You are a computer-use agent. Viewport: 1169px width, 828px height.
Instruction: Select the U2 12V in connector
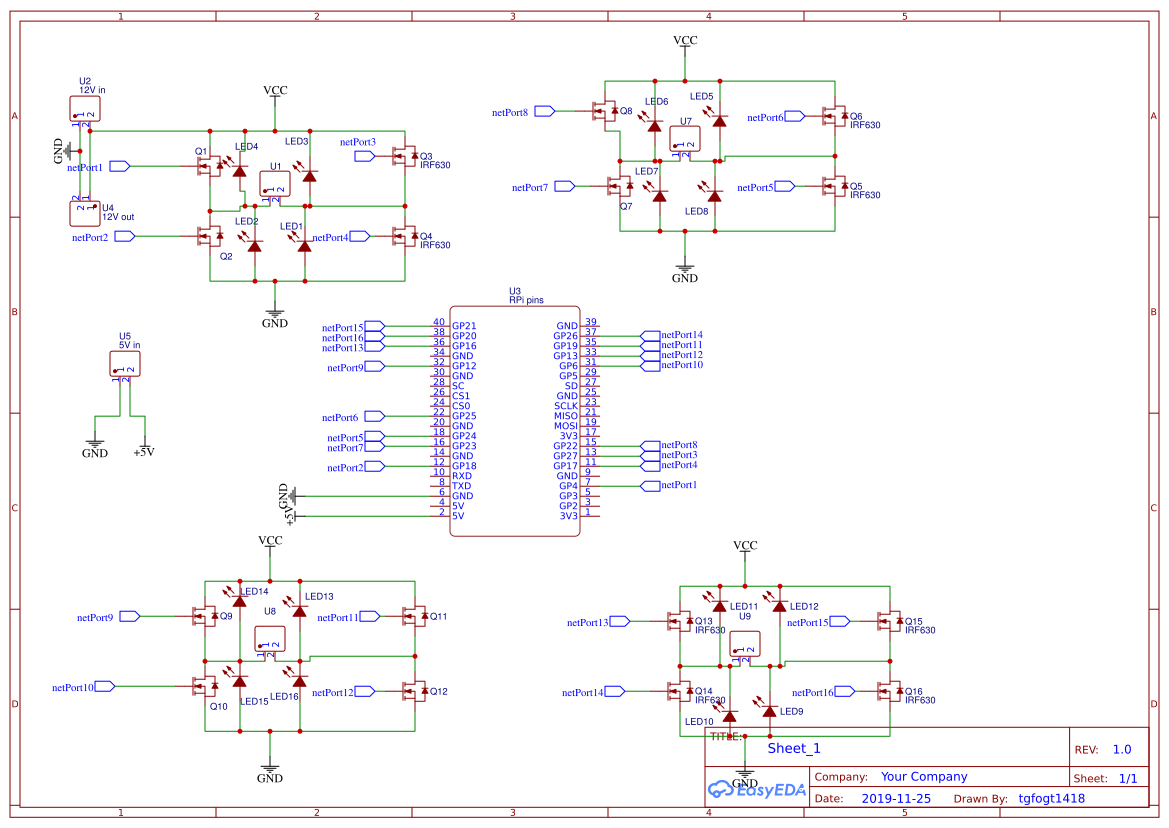(85, 106)
